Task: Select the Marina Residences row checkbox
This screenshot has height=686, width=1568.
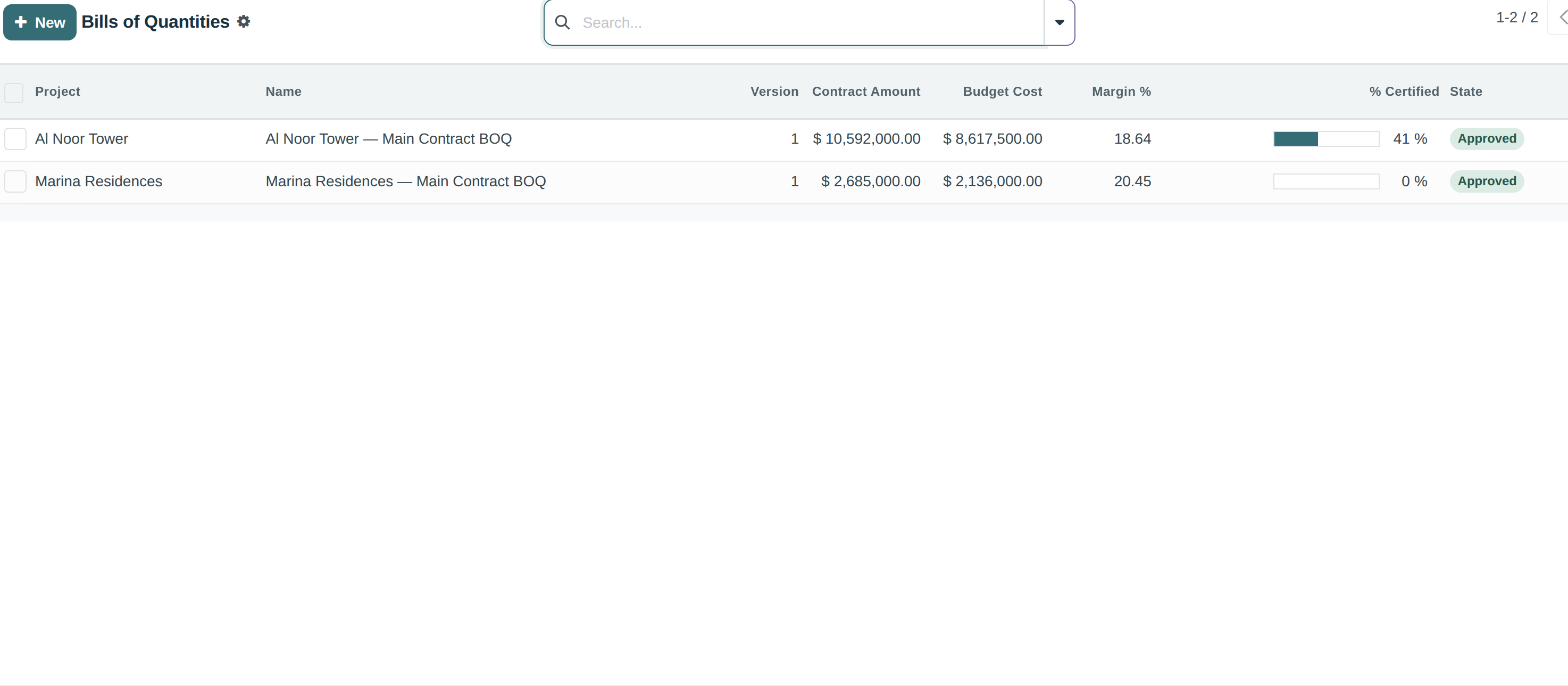Action: (15, 181)
